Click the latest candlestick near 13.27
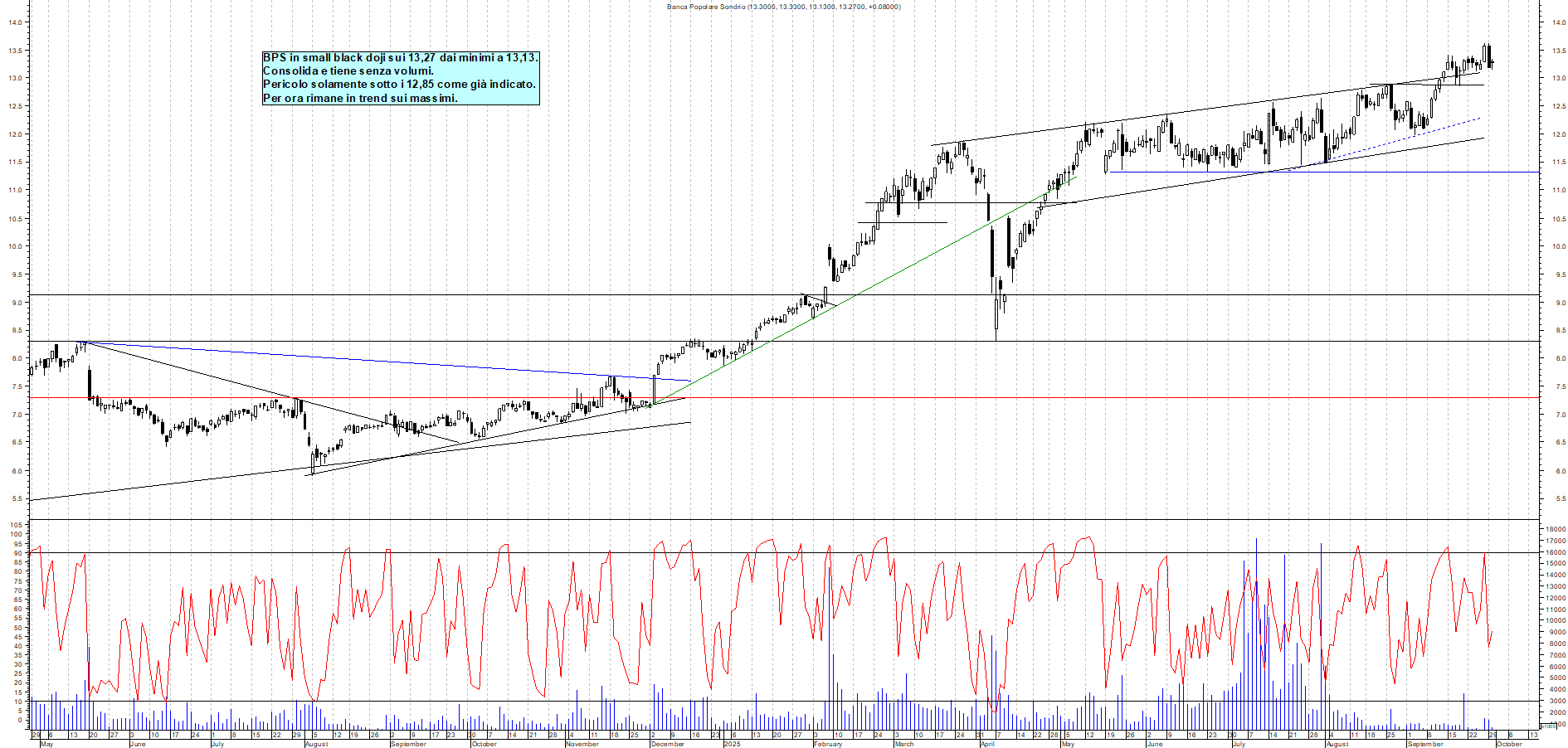 coord(1491,63)
